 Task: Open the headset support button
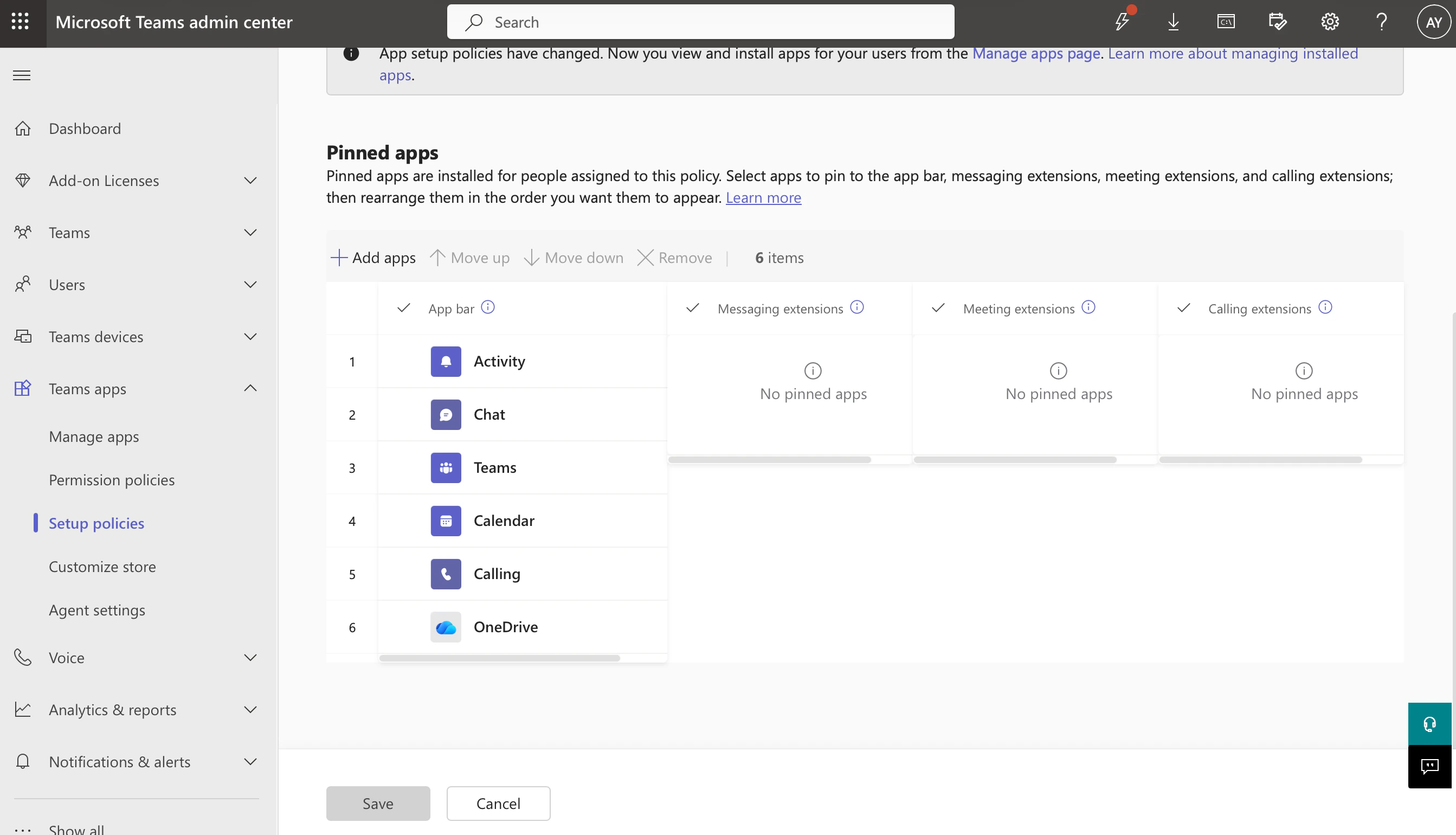tap(1429, 724)
